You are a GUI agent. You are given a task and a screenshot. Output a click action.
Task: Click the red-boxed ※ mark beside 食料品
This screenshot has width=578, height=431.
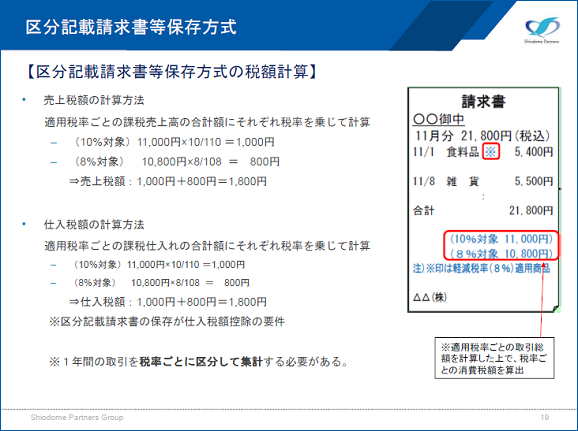491,151
